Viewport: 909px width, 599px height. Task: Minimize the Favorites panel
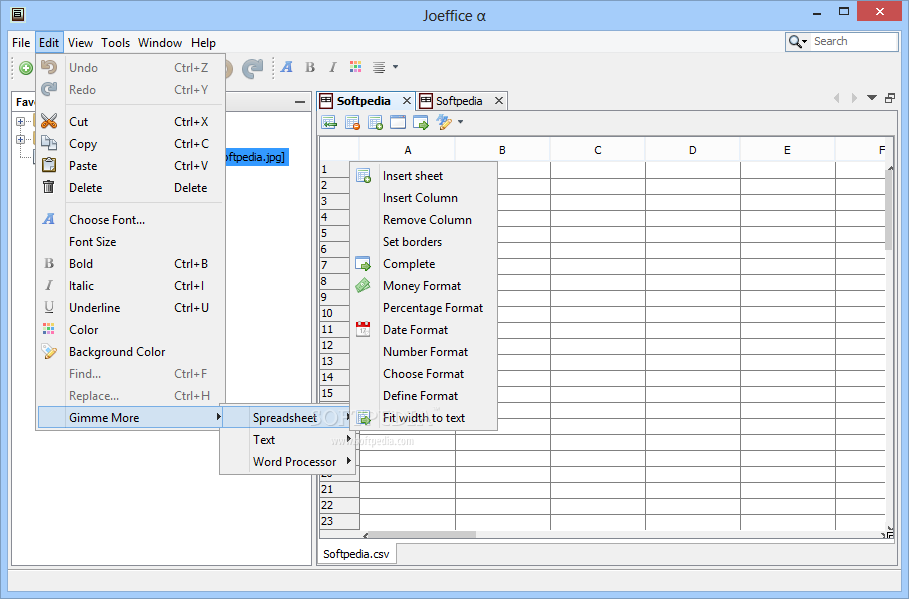(x=300, y=101)
